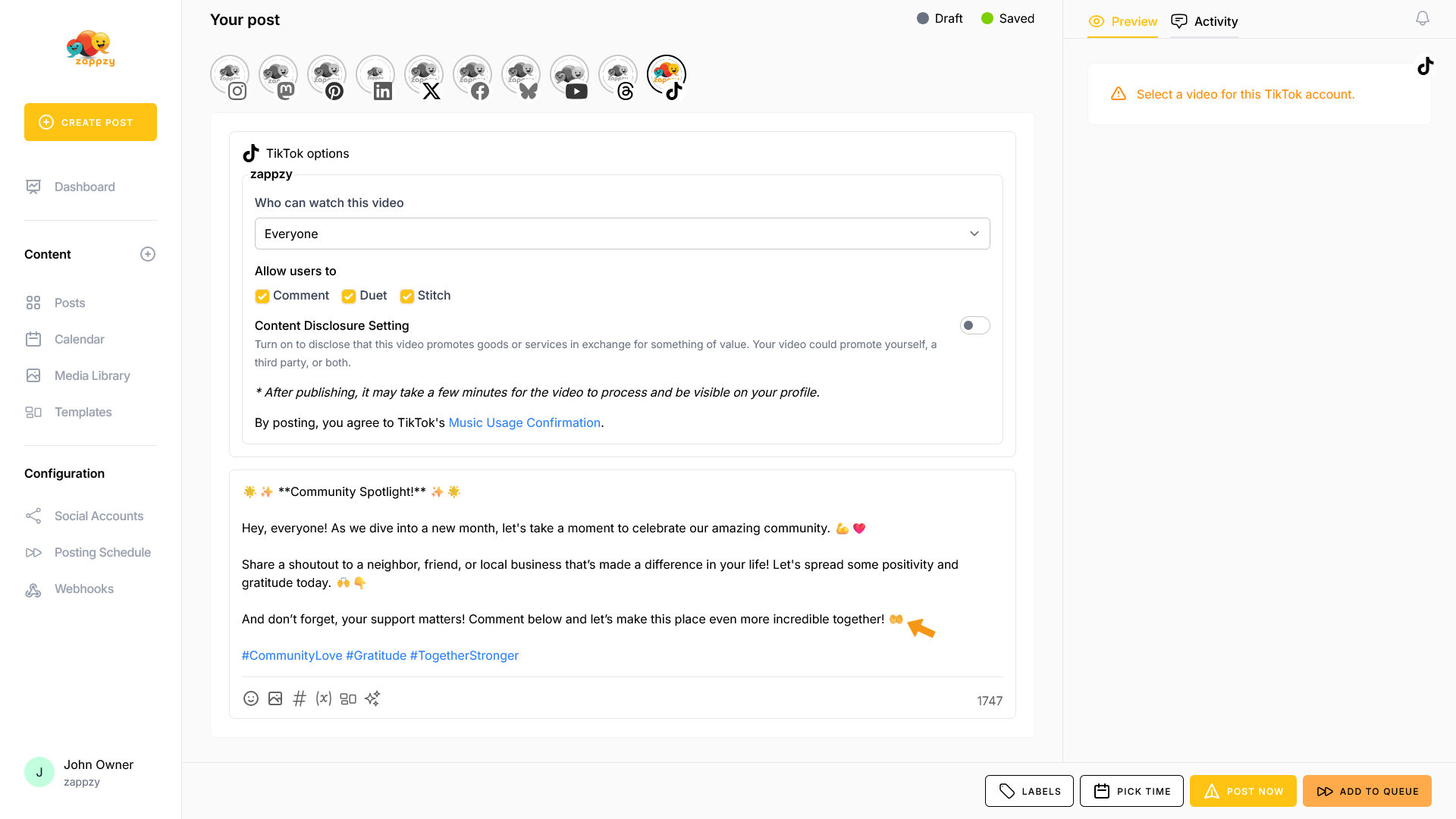This screenshot has width=1456, height=819.
Task: Select the YouTube account avatar
Action: tap(569, 75)
